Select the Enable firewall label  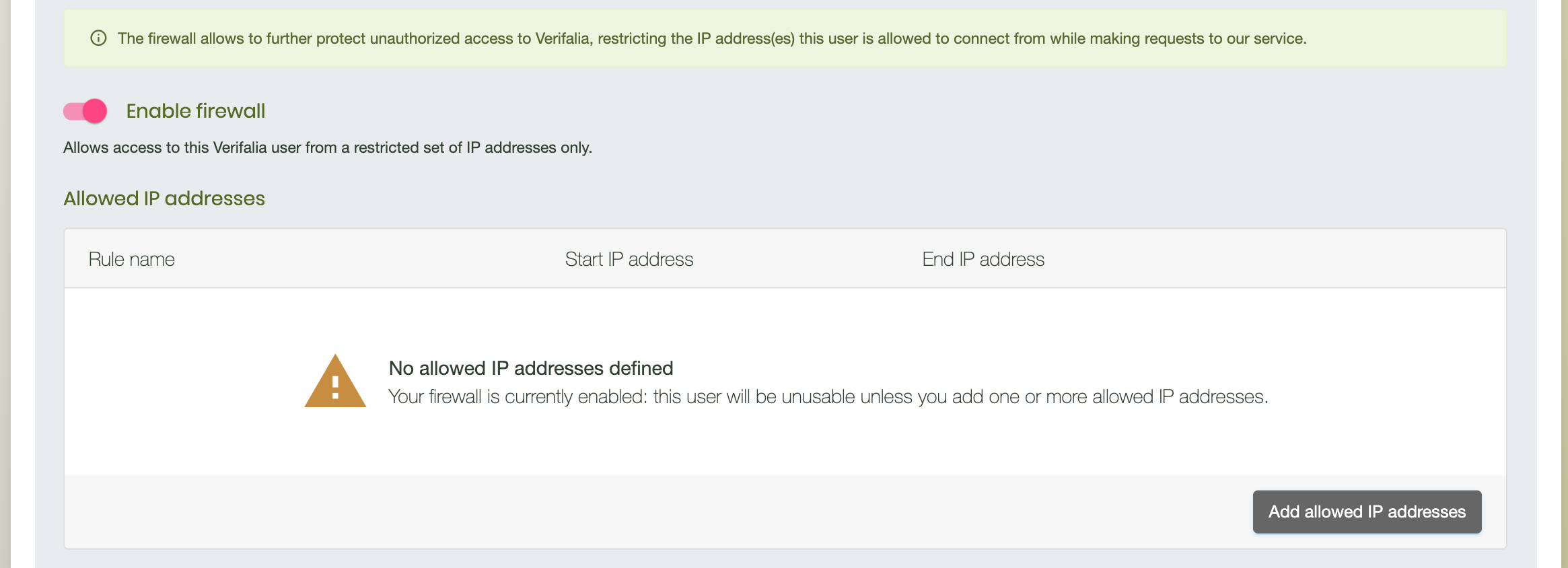point(195,110)
